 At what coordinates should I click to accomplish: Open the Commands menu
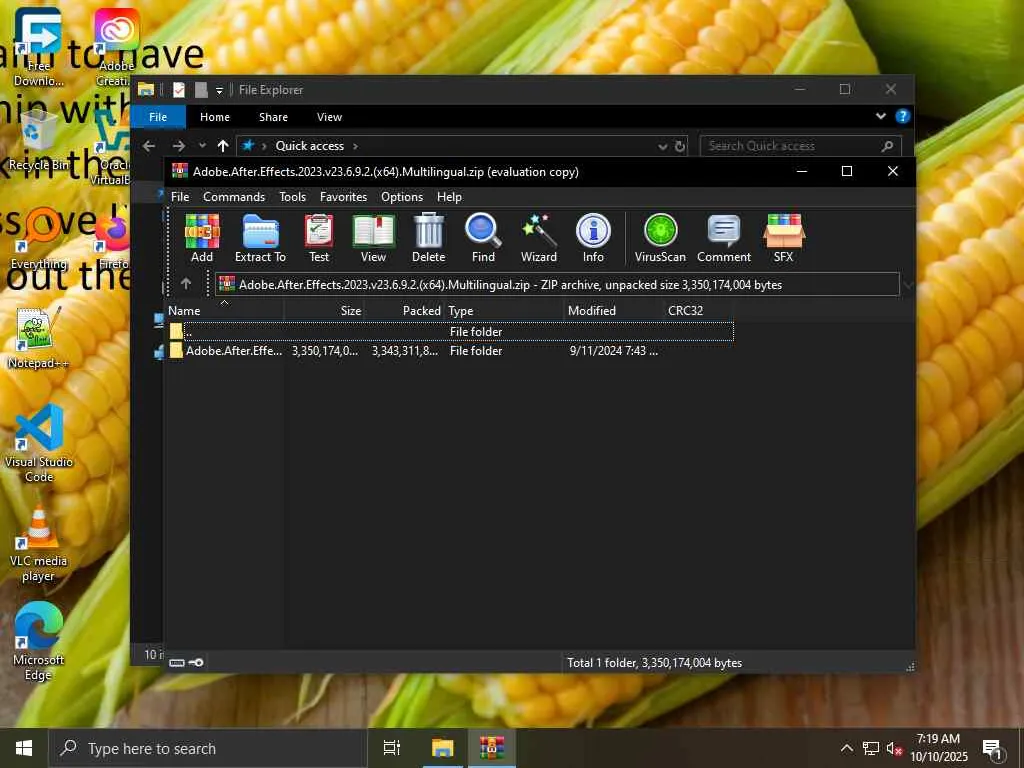tap(234, 197)
